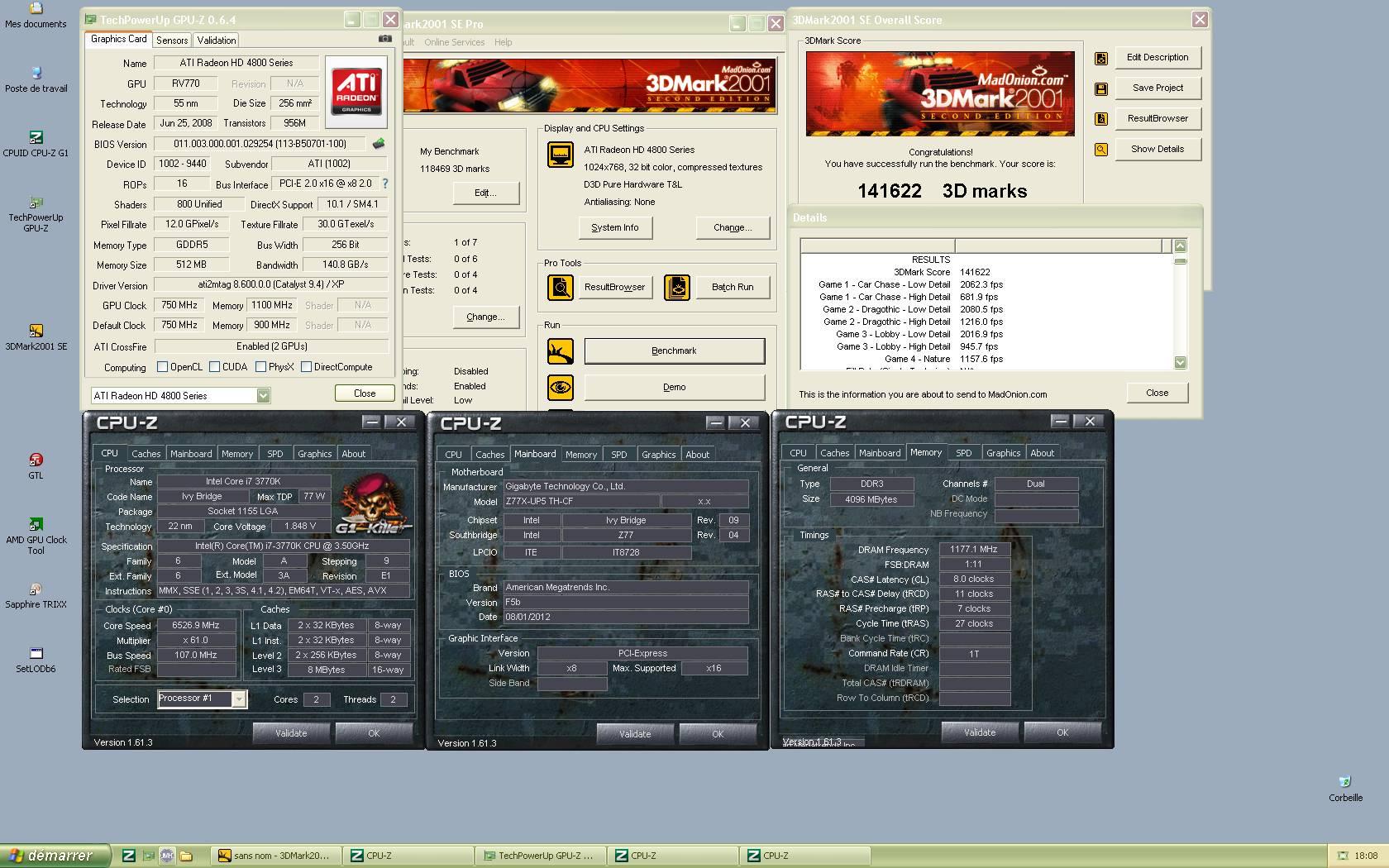Viewport: 1389px width, 868px height.
Task: Click the Edit... button under My Benchmark
Action: pyautogui.click(x=485, y=193)
